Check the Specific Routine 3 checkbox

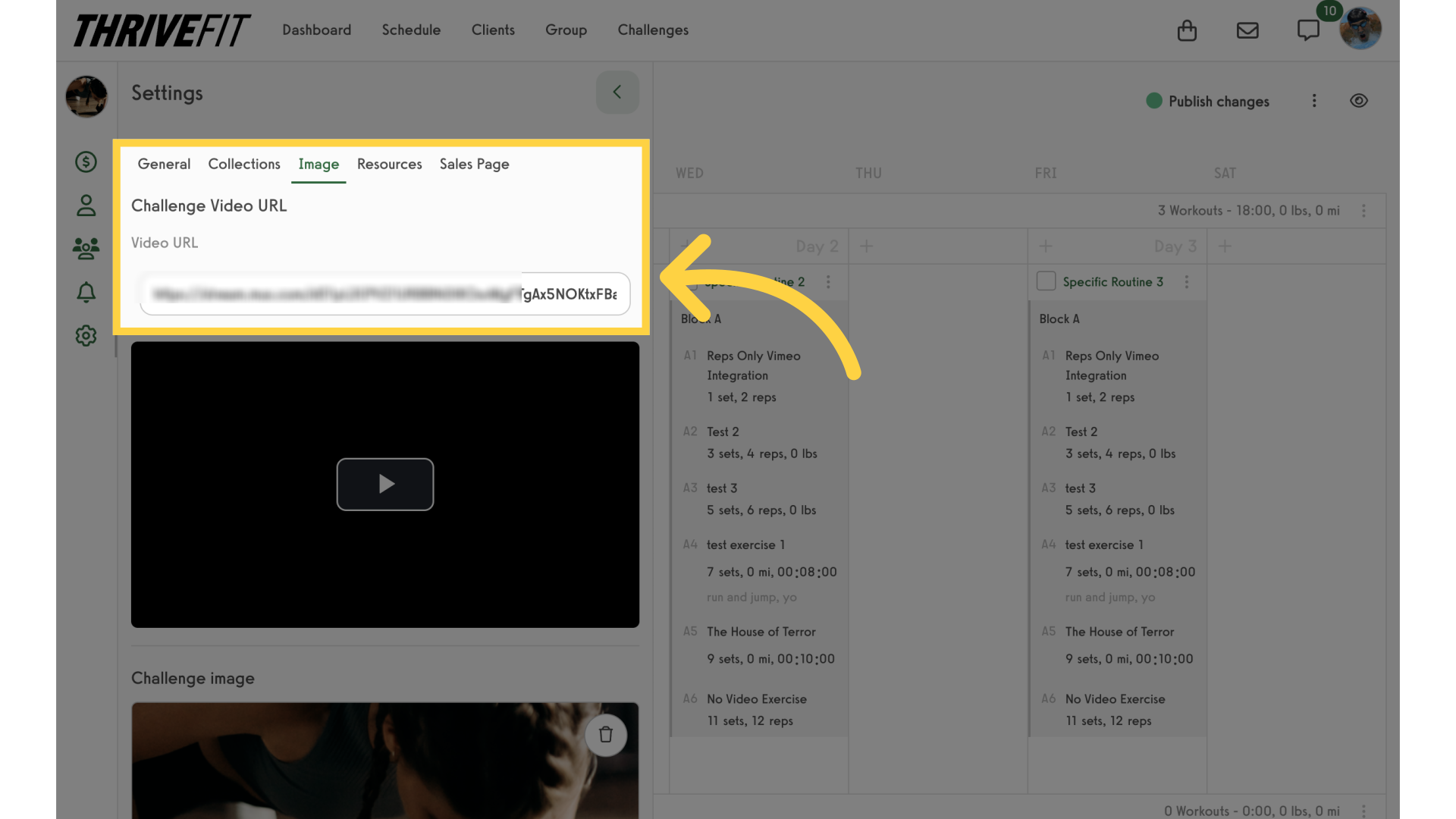pyautogui.click(x=1046, y=281)
